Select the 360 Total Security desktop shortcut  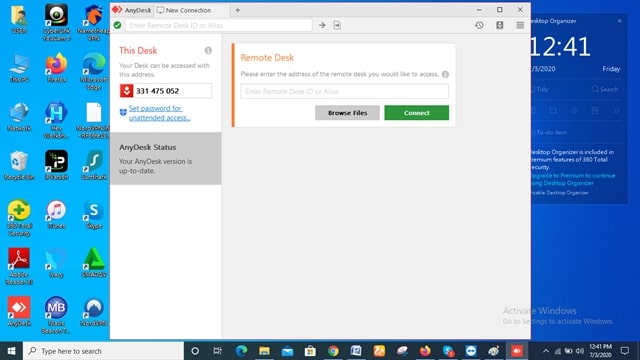19,218
